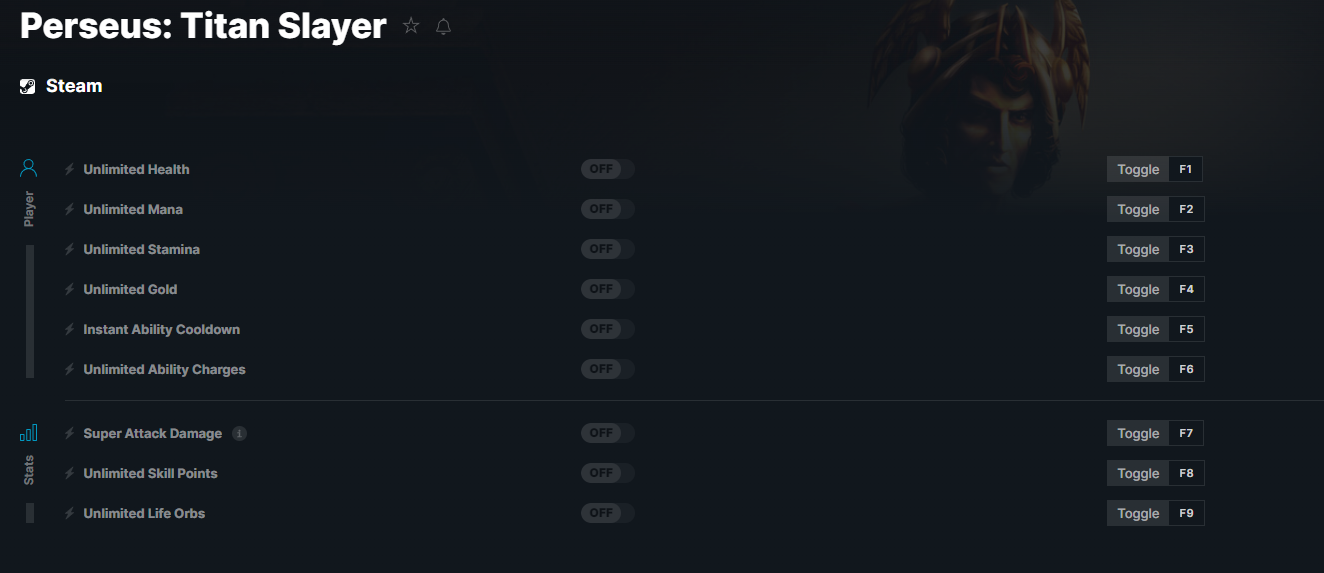Favorite the game with the star icon
The image size is (1324, 573).
(411, 26)
